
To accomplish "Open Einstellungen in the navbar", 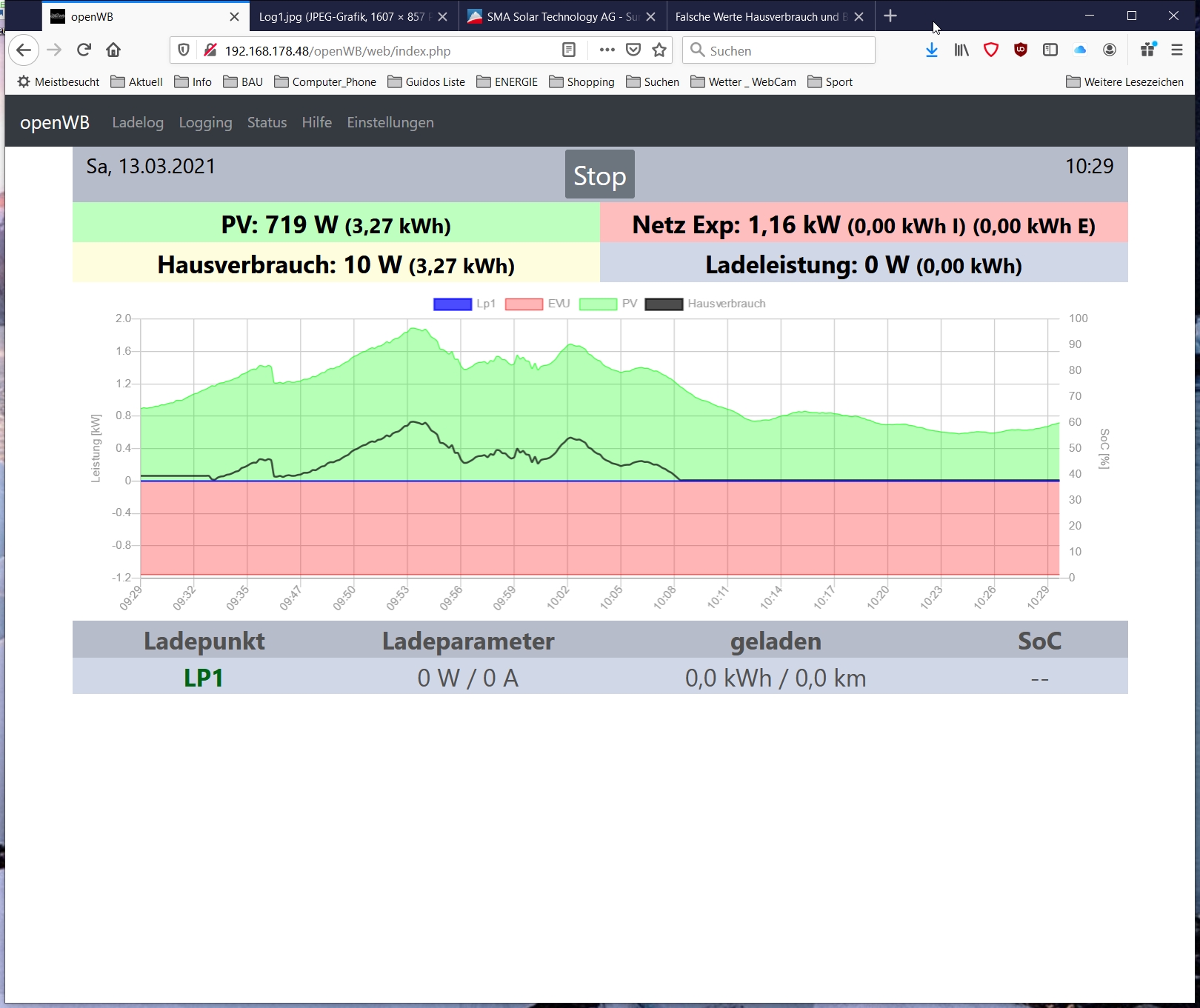I will (x=390, y=123).
